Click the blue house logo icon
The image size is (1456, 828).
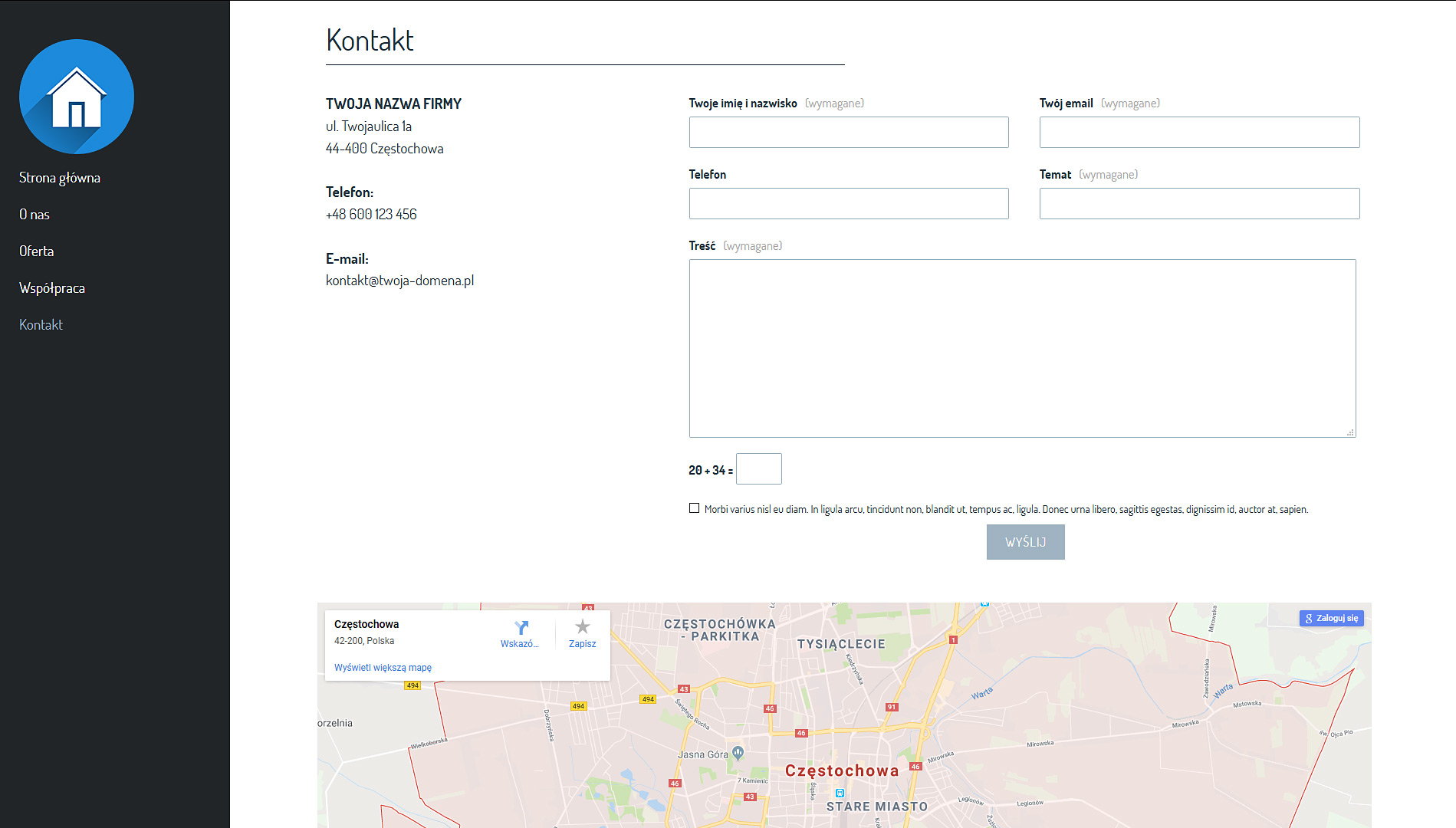coord(77,97)
